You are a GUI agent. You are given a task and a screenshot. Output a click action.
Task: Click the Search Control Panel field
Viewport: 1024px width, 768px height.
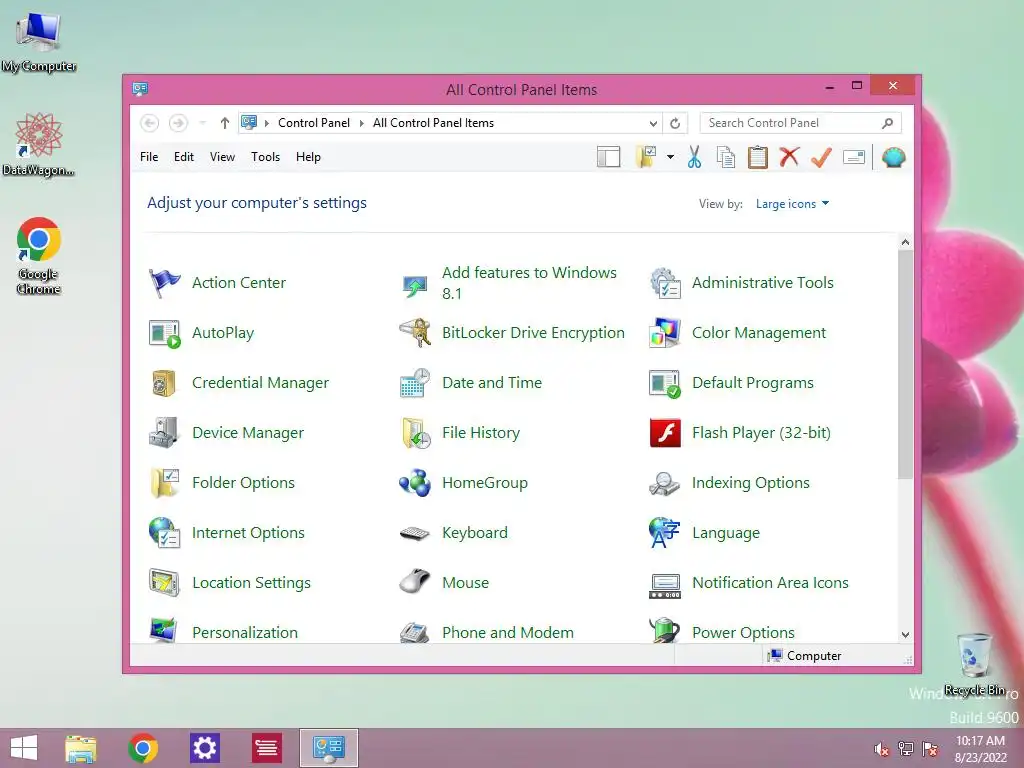(x=800, y=123)
